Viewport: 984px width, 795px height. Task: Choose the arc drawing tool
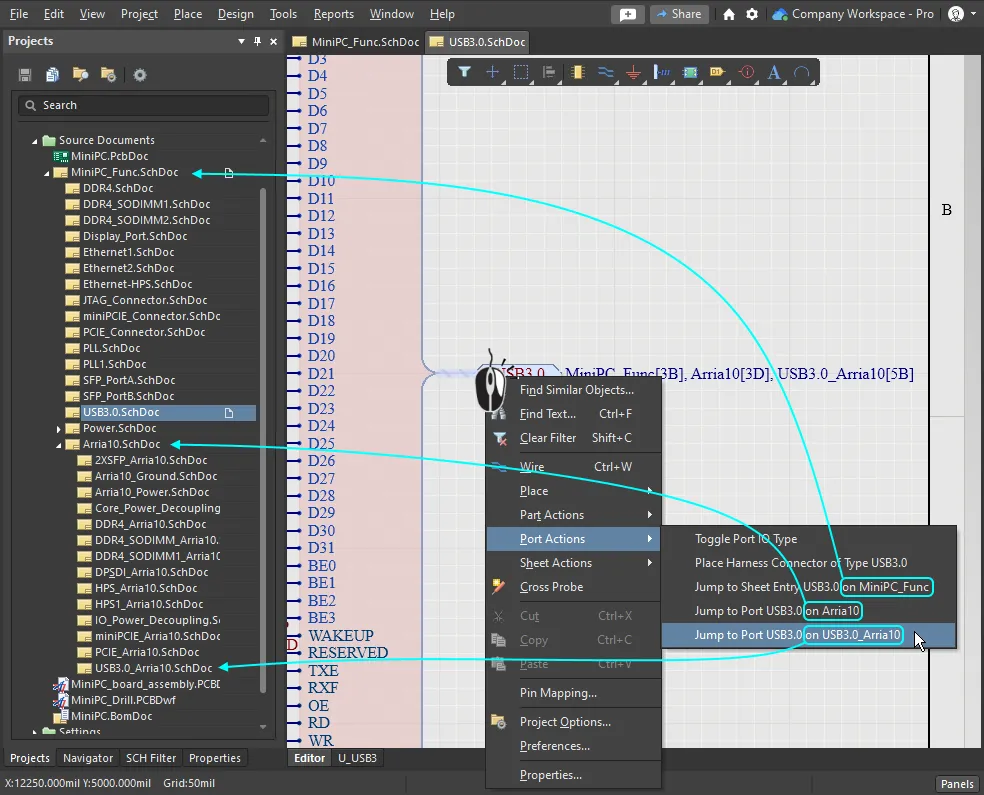click(802, 72)
